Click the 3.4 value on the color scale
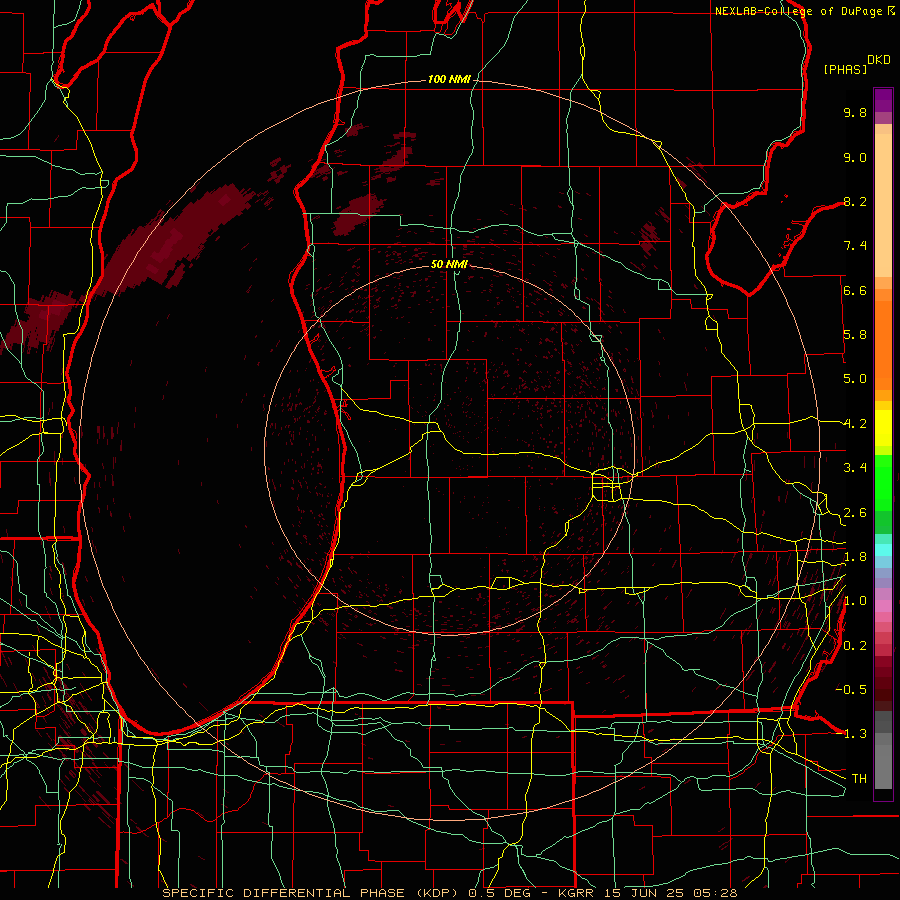This screenshot has width=900, height=900. pyautogui.click(x=855, y=468)
